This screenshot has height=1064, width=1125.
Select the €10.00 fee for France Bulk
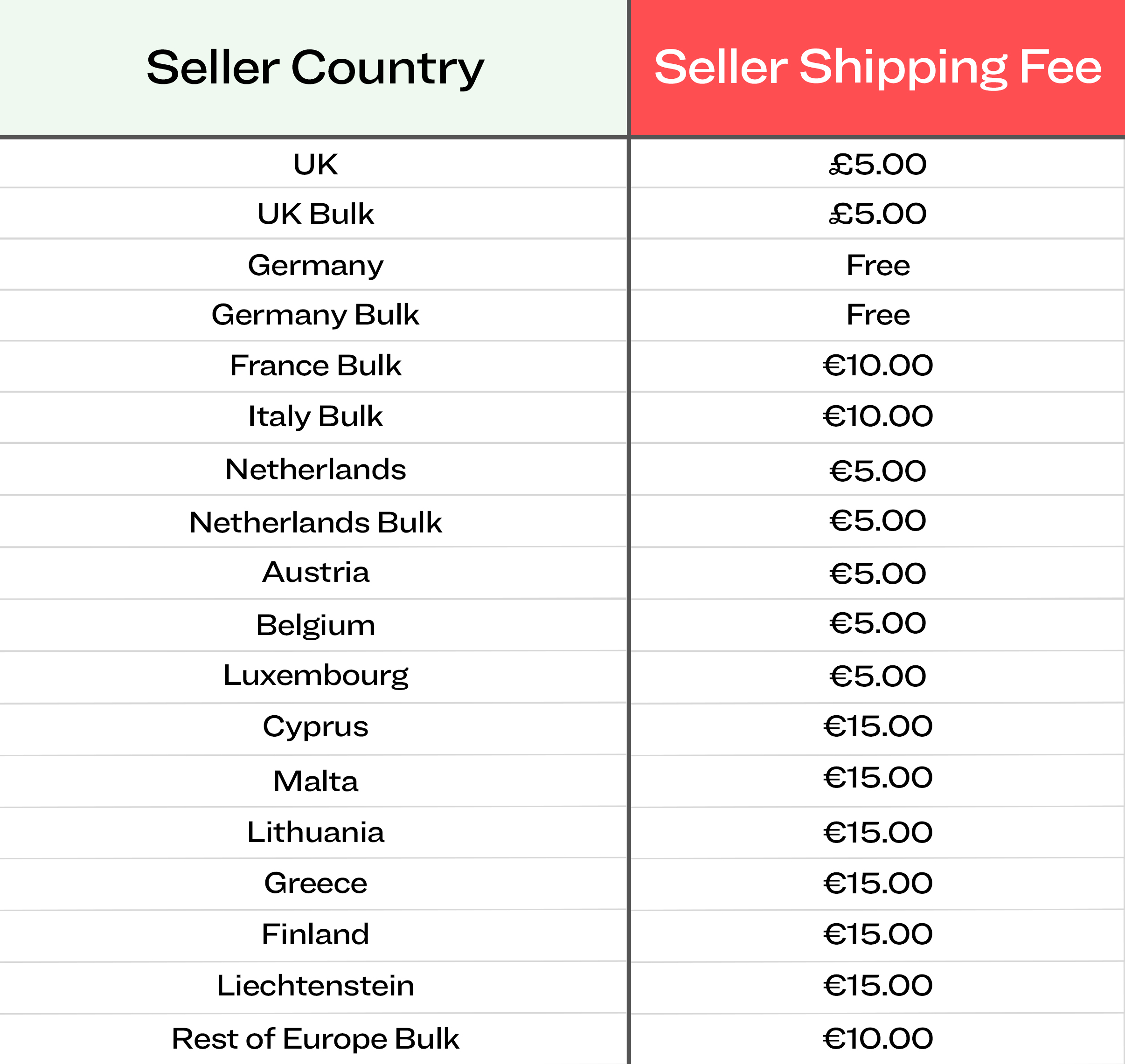tap(878, 365)
